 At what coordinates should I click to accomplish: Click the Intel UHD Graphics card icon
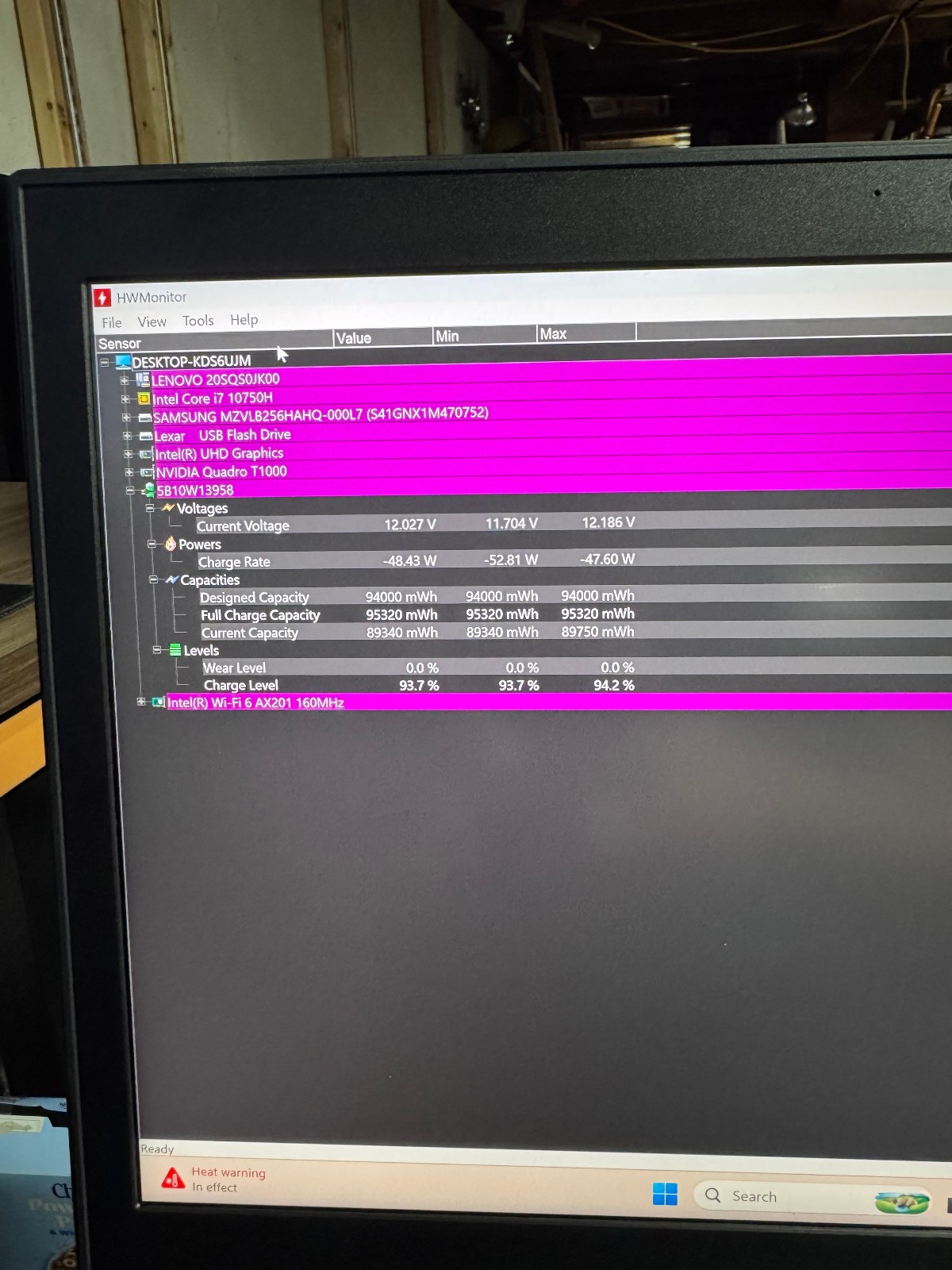[x=147, y=454]
